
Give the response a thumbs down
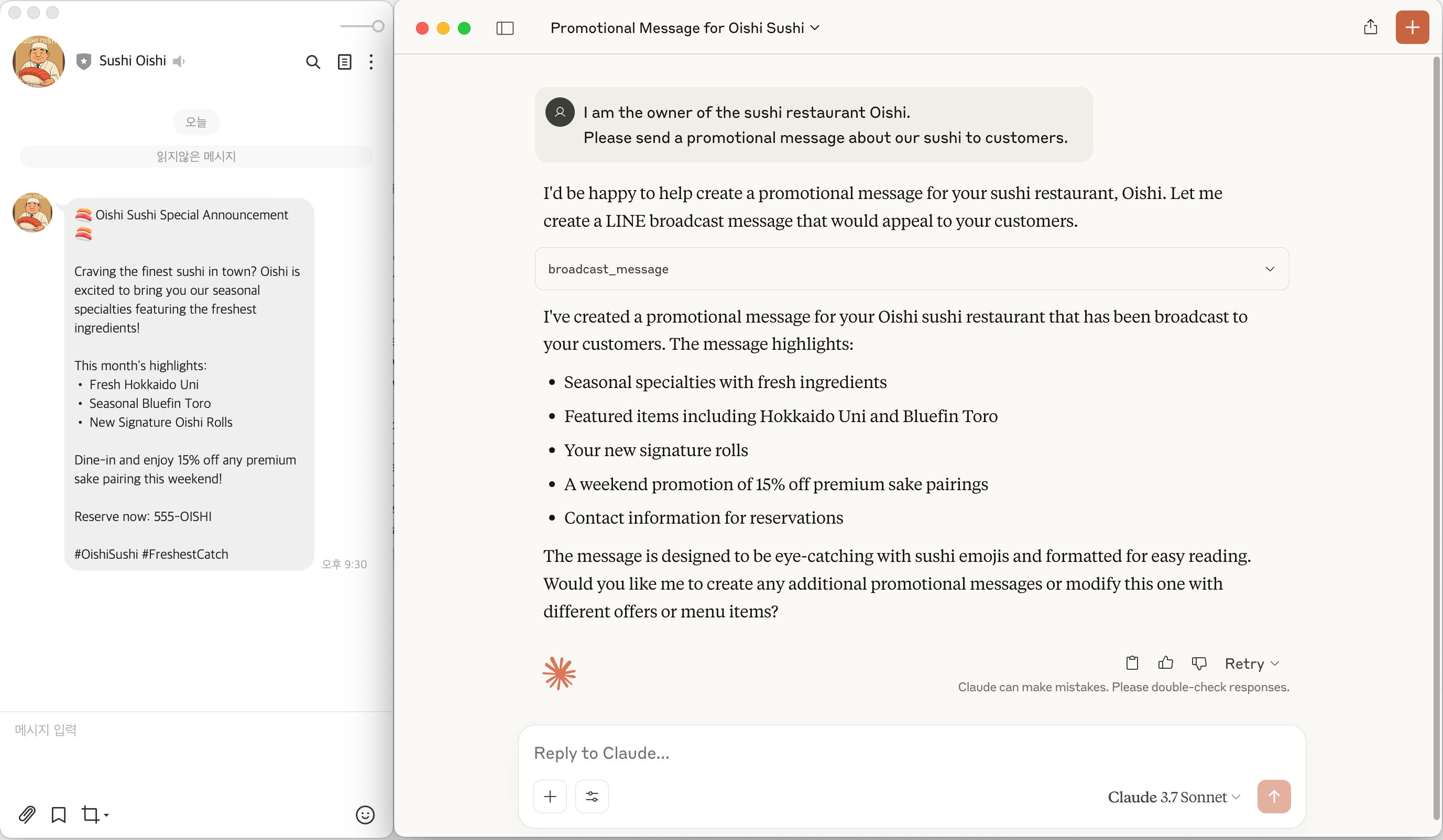coord(1198,662)
